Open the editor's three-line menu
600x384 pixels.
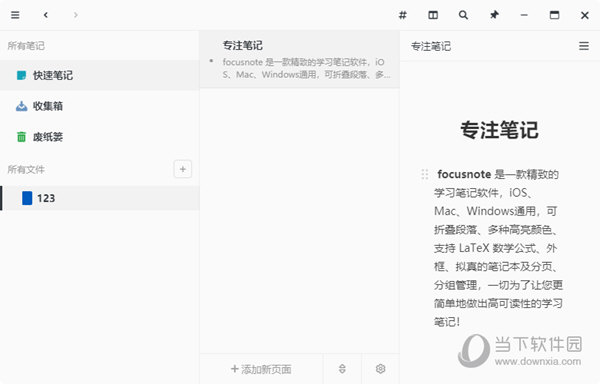click(584, 46)
